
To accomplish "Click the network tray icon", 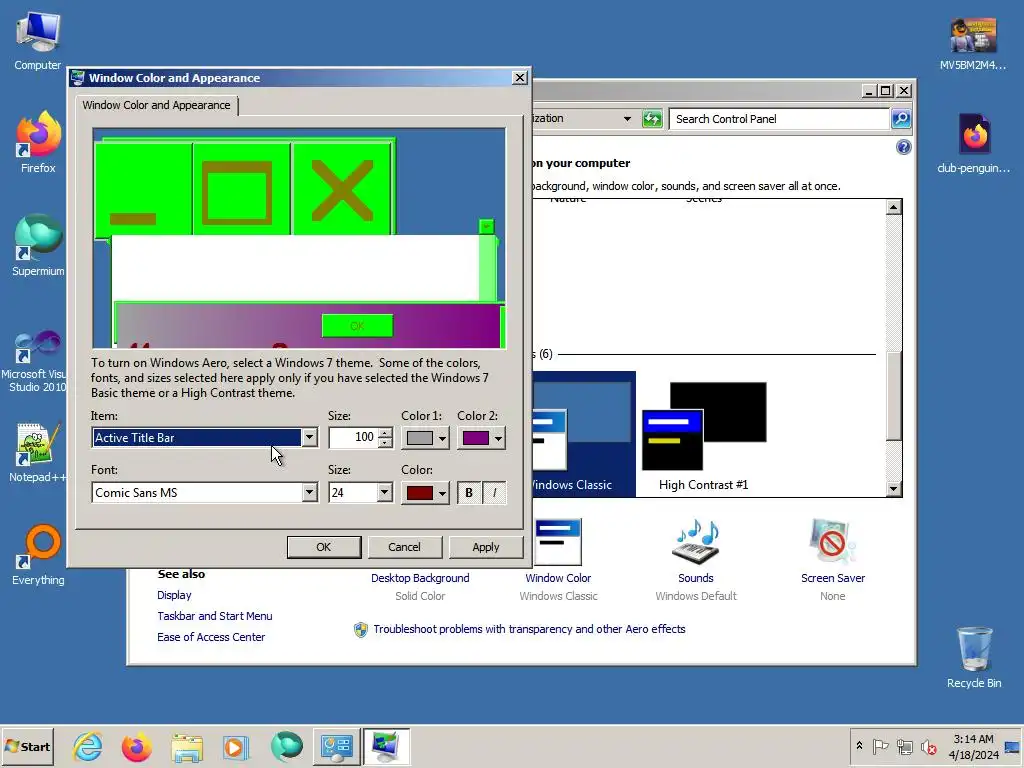I will pos(904,746).
